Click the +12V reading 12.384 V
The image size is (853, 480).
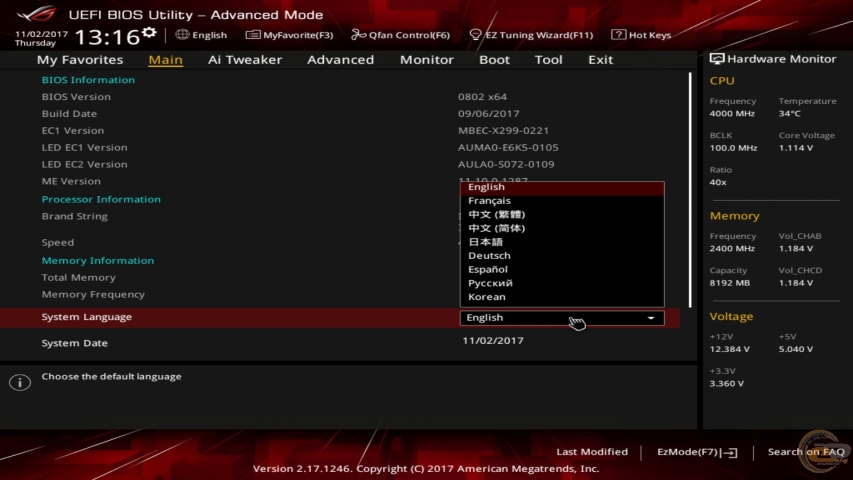[730, 349]
